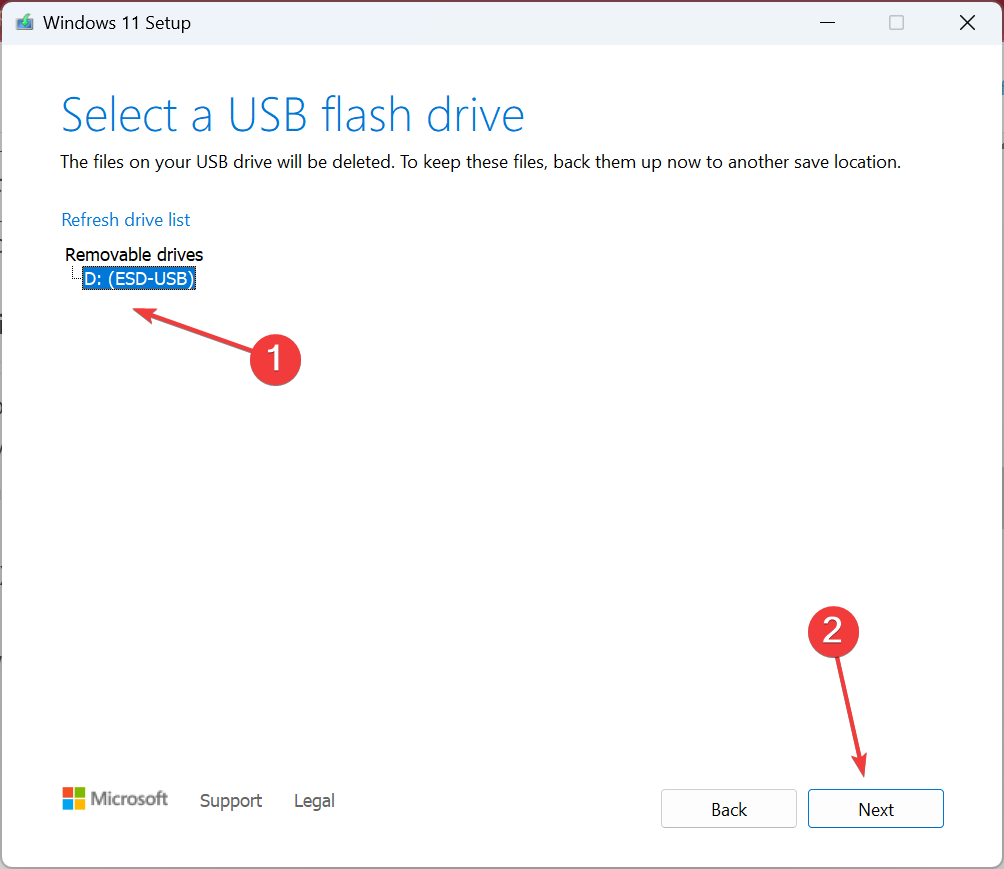Click Refresh drive list to rescan drives

click(125, 219)
